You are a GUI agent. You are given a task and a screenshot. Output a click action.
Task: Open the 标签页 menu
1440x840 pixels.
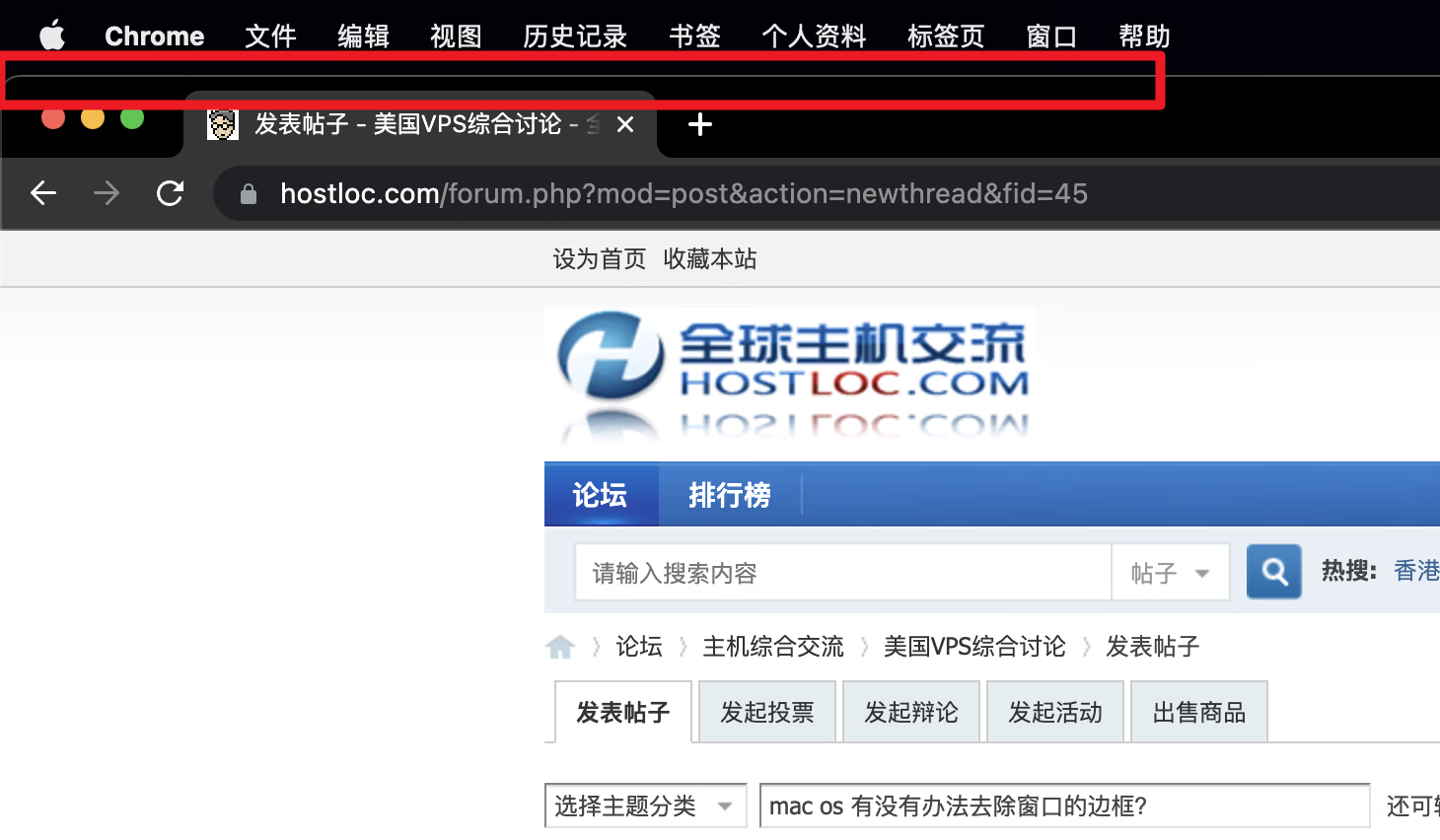click(x=946, y=36)
